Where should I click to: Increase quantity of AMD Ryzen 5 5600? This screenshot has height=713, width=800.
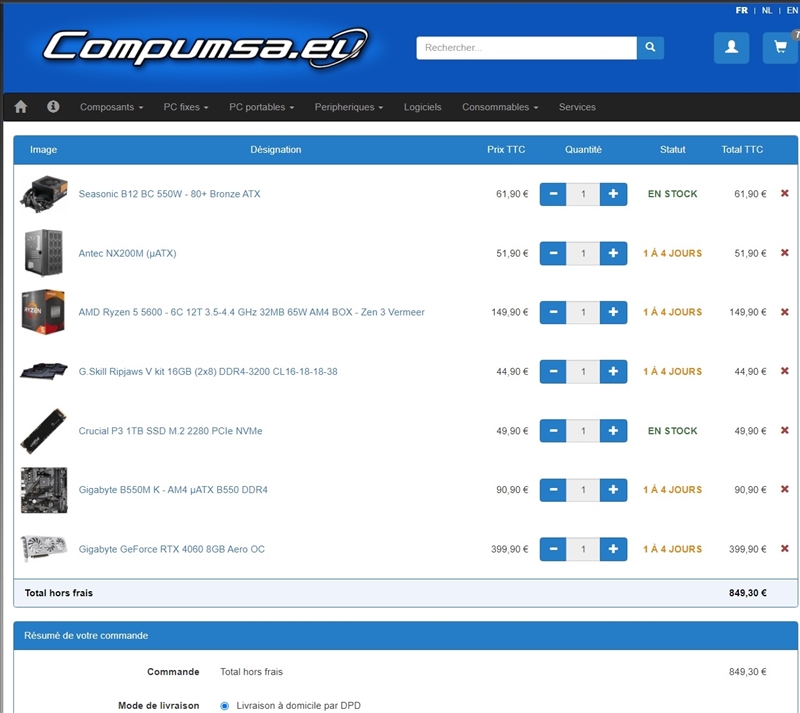613,312
